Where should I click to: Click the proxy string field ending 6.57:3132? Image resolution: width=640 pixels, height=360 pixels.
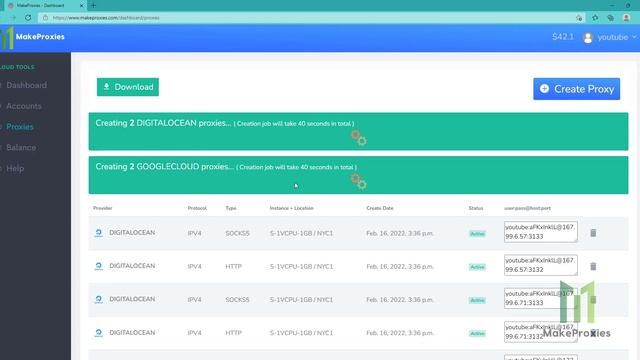point(540,265)
